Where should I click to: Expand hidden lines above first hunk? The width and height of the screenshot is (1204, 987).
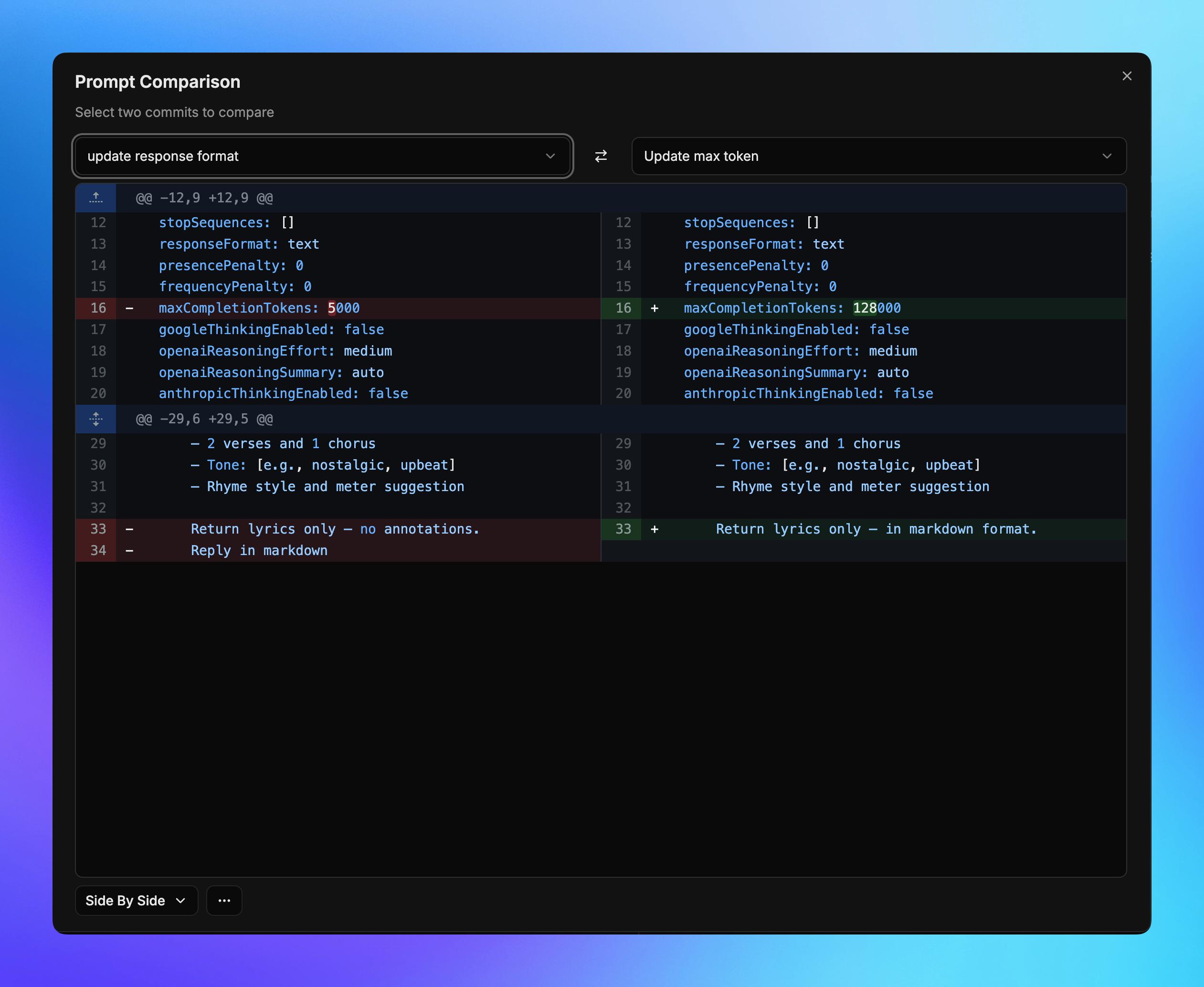tap(95, 198)
